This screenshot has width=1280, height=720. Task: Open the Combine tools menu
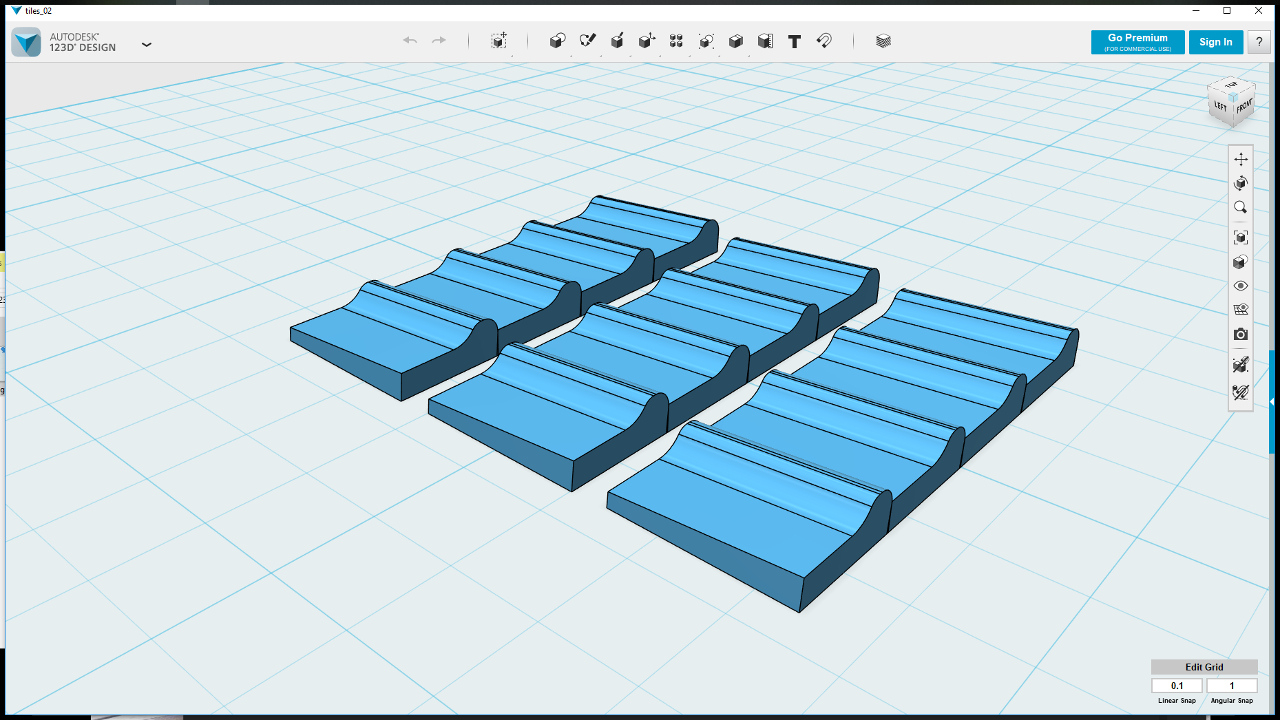(736, 41)
